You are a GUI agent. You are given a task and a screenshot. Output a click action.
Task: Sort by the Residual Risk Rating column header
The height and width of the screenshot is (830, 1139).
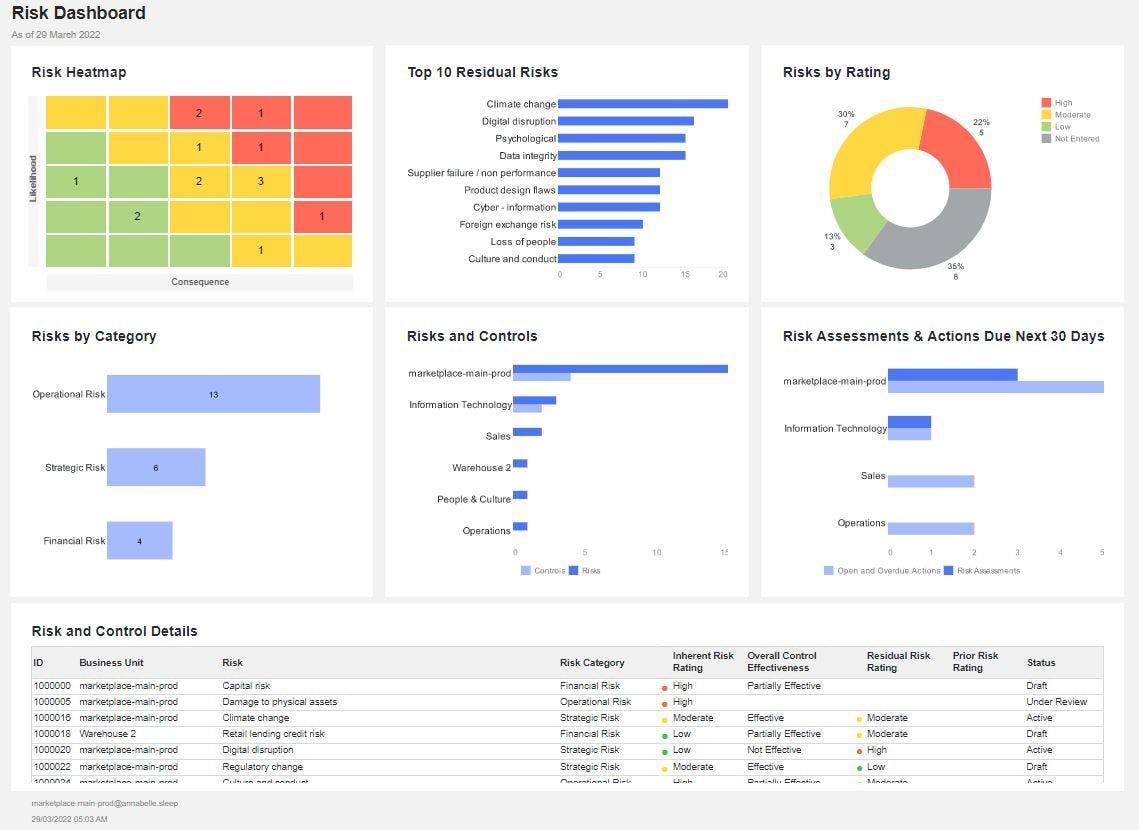coord(899,662)
